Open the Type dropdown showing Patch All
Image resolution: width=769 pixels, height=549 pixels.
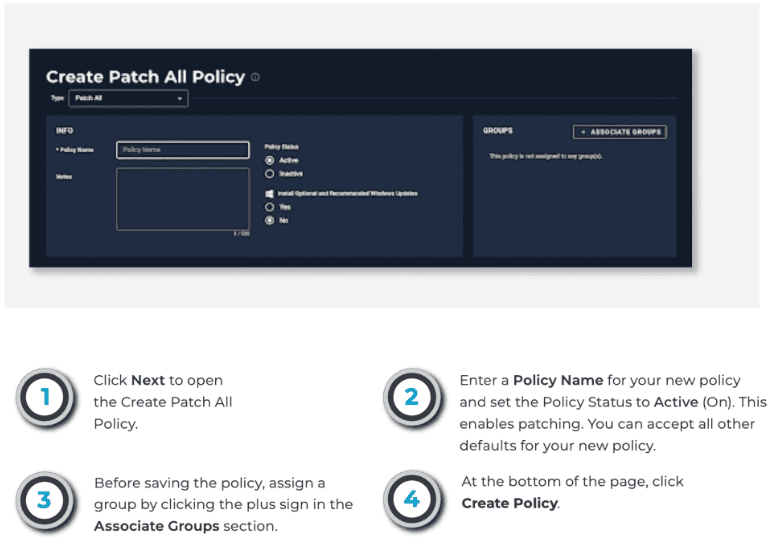(x=128, y=98)
